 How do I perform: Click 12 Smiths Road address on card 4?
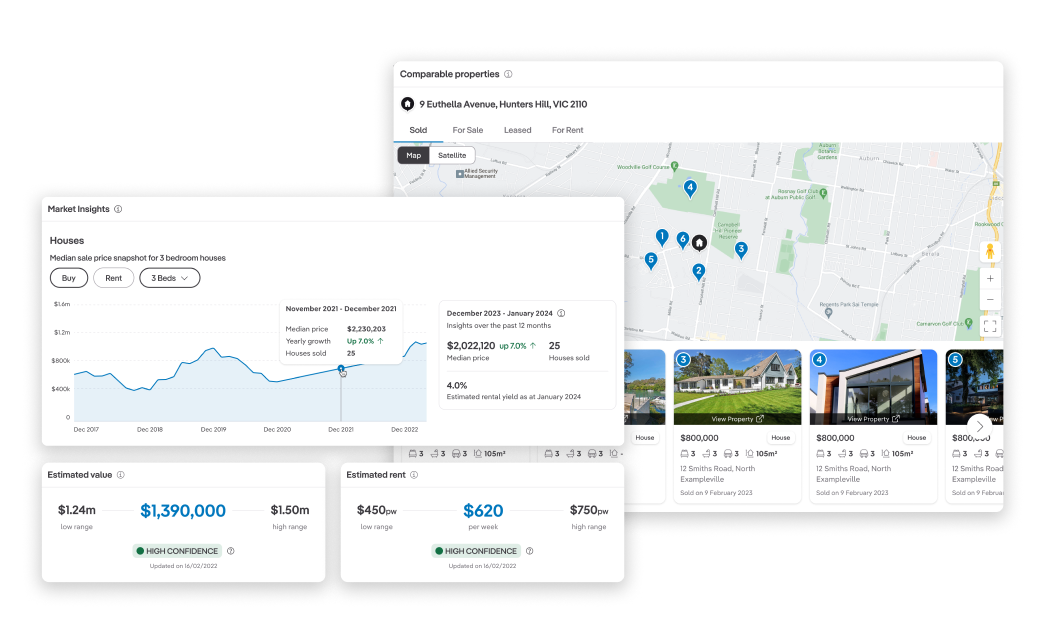pyautogui.click(x=853, y=474)
